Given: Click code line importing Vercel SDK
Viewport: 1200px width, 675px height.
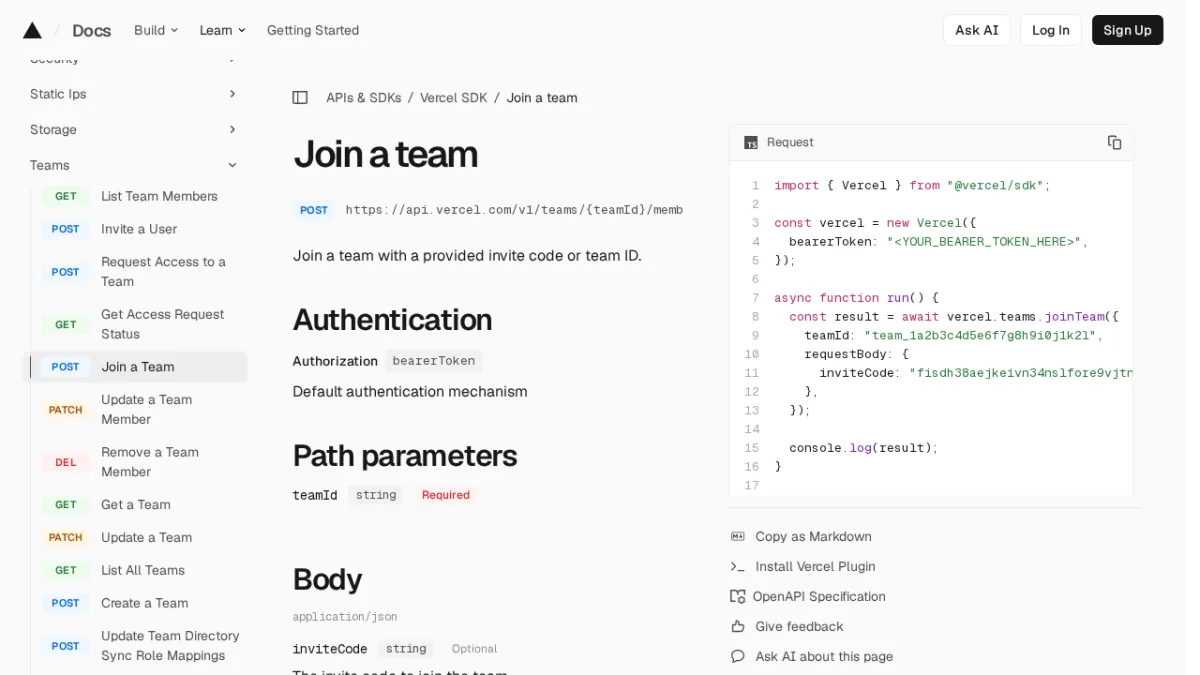Looking at the screenshot, I should pyautogui.click(x=912, y=186).
